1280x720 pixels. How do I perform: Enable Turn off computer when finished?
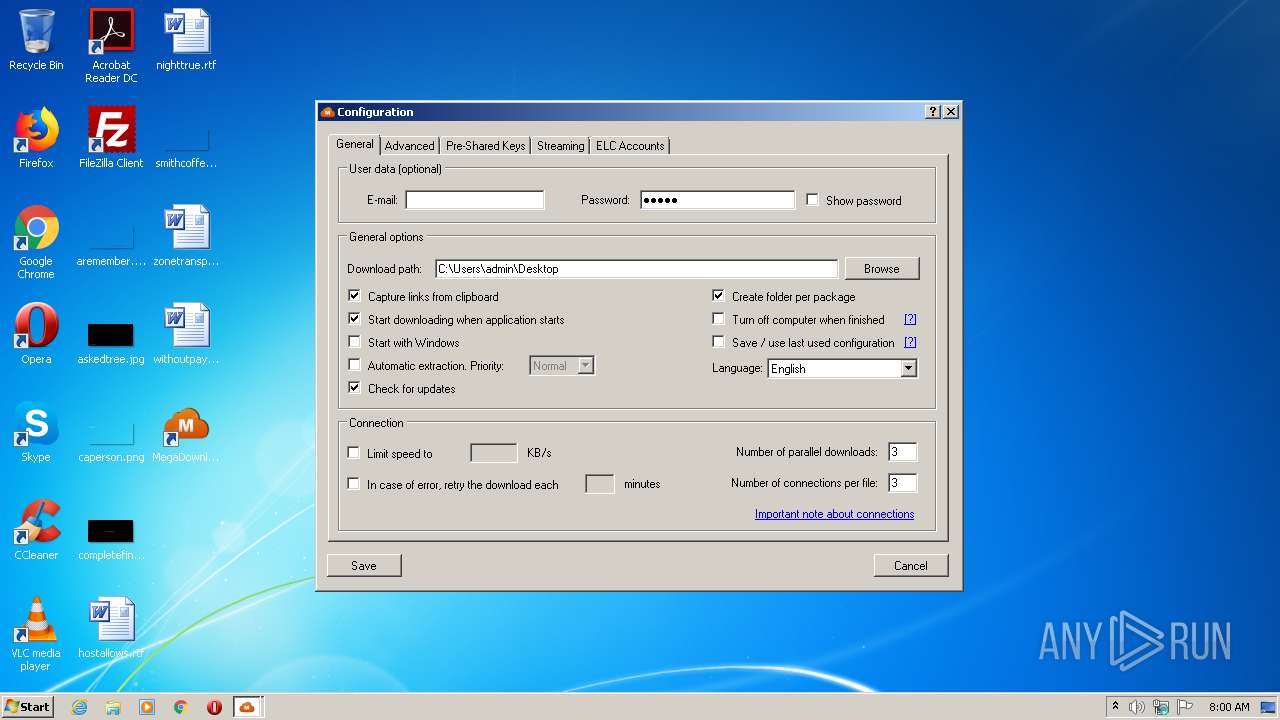coord(718,319)
